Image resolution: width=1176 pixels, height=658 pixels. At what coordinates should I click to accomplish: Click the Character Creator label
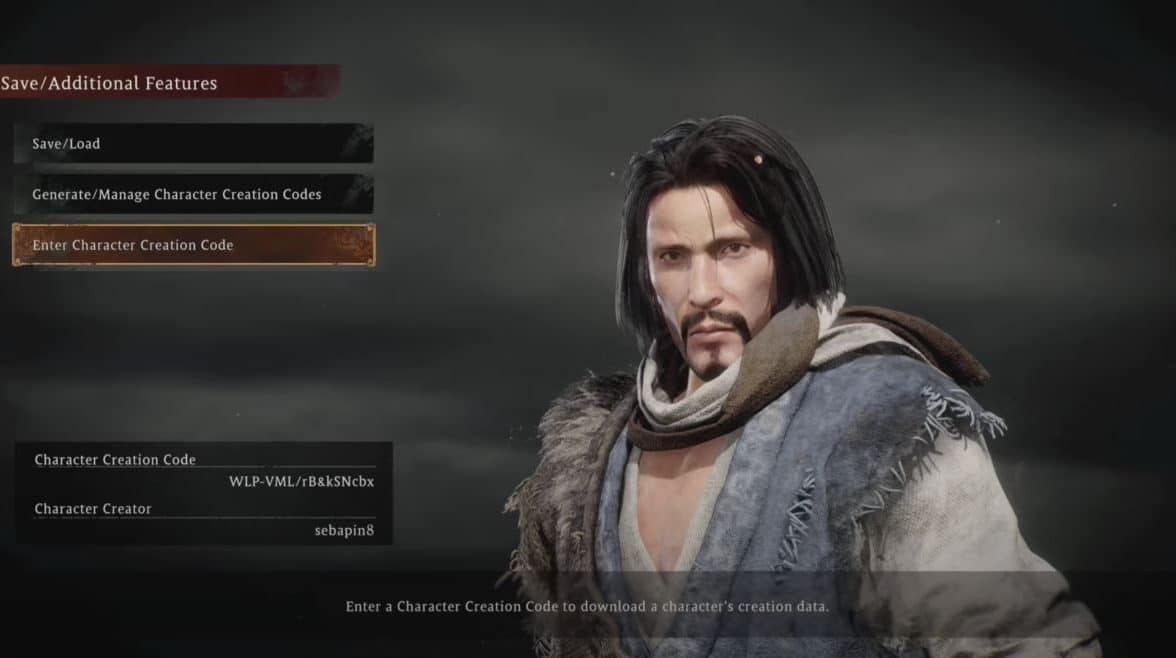point(93,509)
